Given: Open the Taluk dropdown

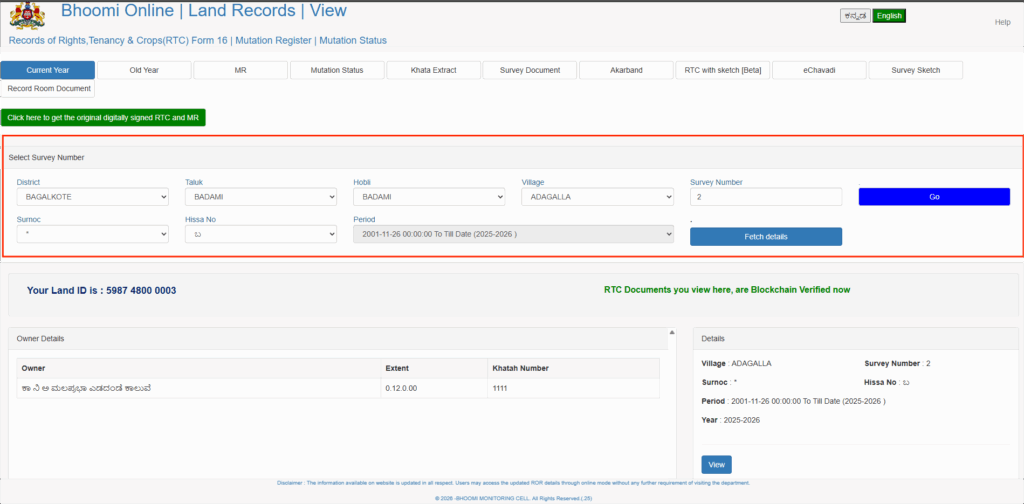Looking at the screenshot, I should coord(261,197).
